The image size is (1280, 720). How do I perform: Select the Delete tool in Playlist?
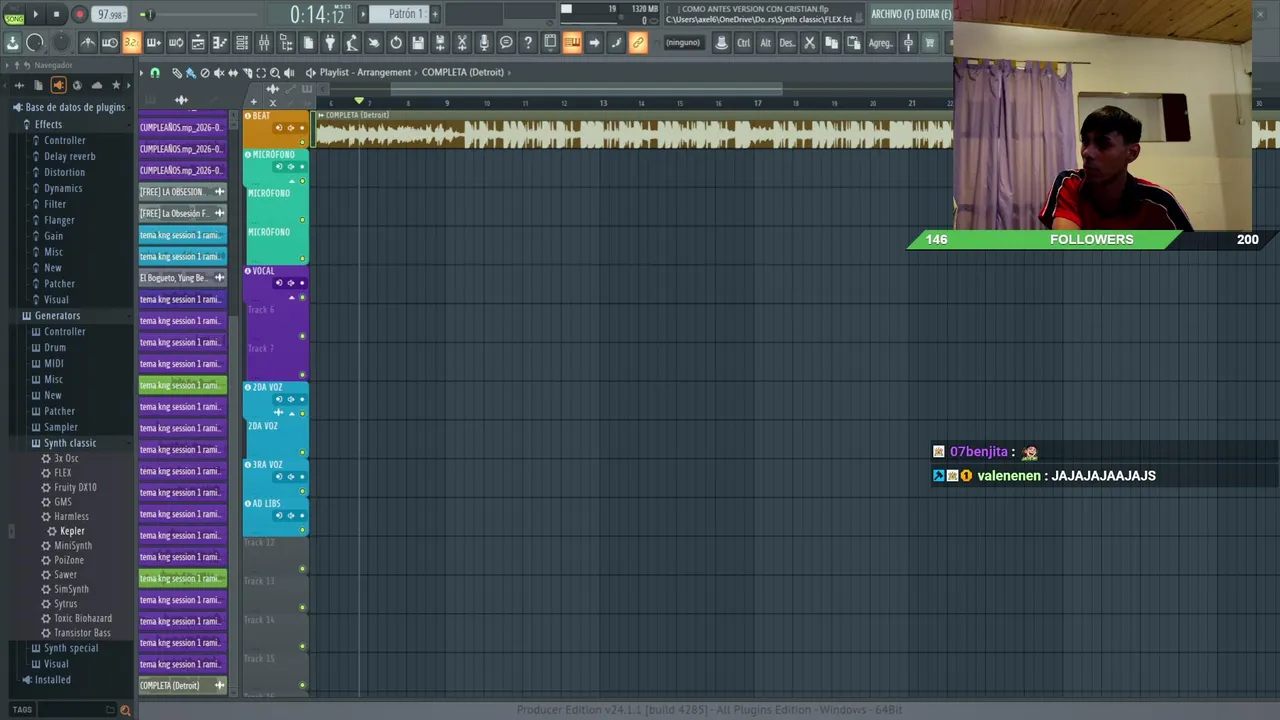click(205, 73)
